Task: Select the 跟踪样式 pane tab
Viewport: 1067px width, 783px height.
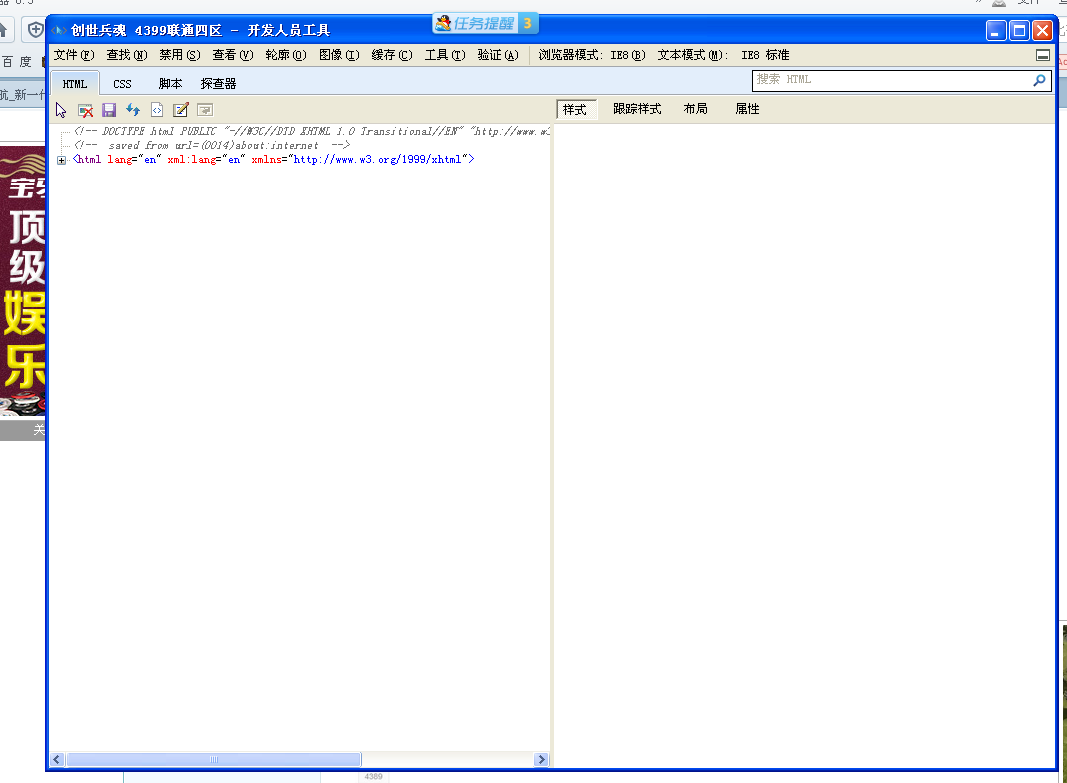Action: point(637,109)
